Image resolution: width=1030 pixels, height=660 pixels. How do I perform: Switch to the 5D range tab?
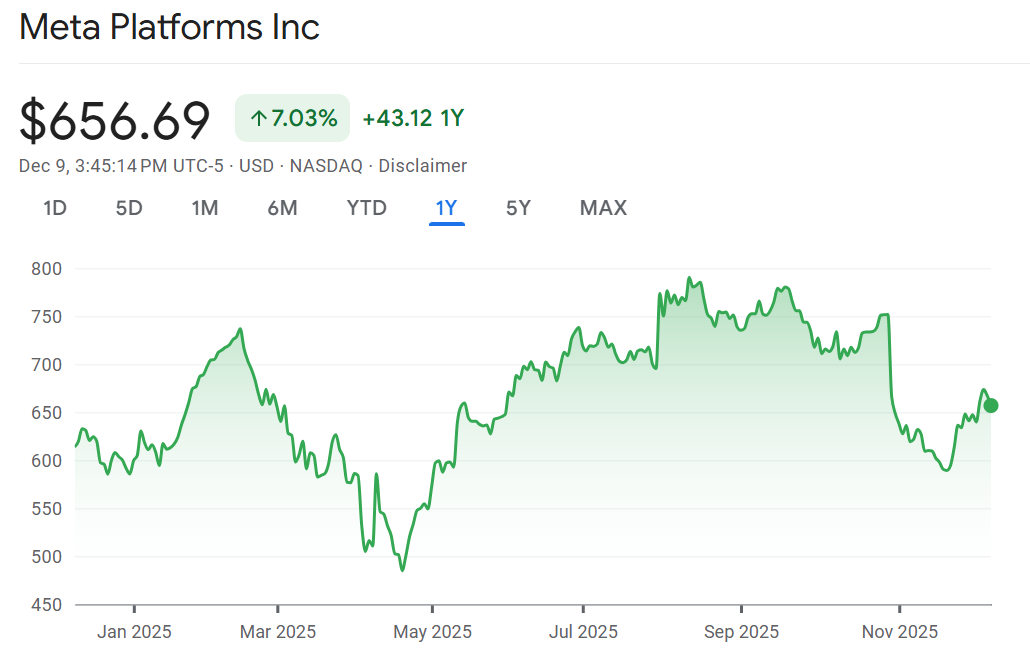click(x=129, y=208)
